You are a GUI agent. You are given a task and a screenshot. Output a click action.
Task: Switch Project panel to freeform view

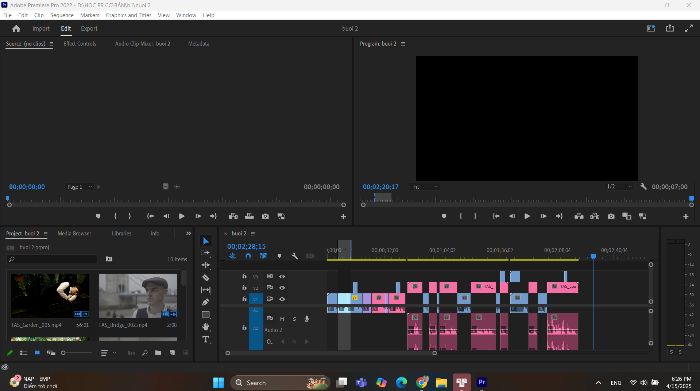[51, 353]
